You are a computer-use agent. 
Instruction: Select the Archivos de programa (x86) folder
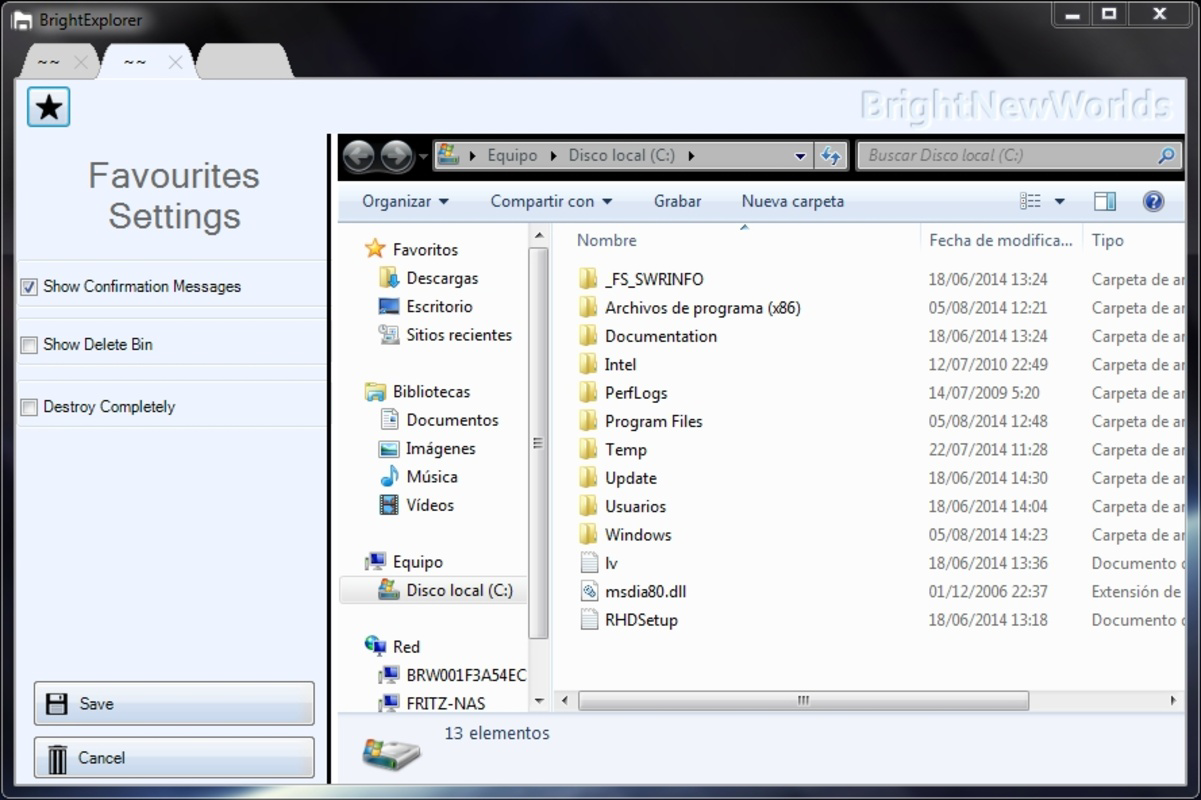coord(703,308)
